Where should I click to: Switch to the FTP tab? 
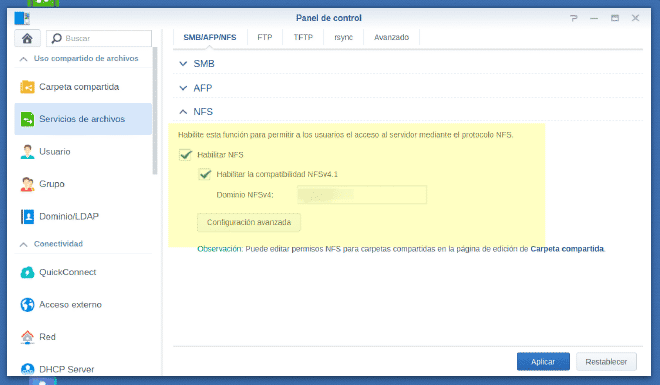pos(265,37)
